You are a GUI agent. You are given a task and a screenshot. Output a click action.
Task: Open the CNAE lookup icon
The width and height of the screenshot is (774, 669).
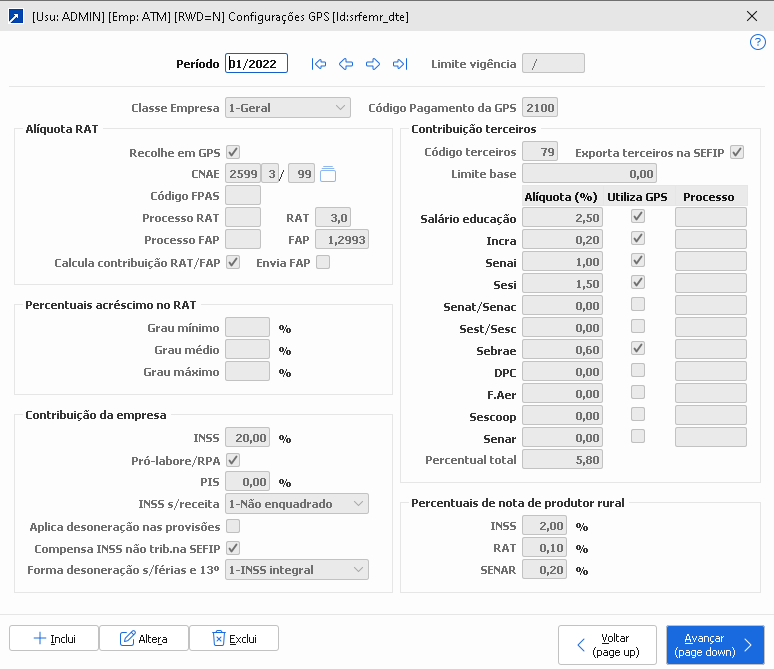click(x=328, y=174)
